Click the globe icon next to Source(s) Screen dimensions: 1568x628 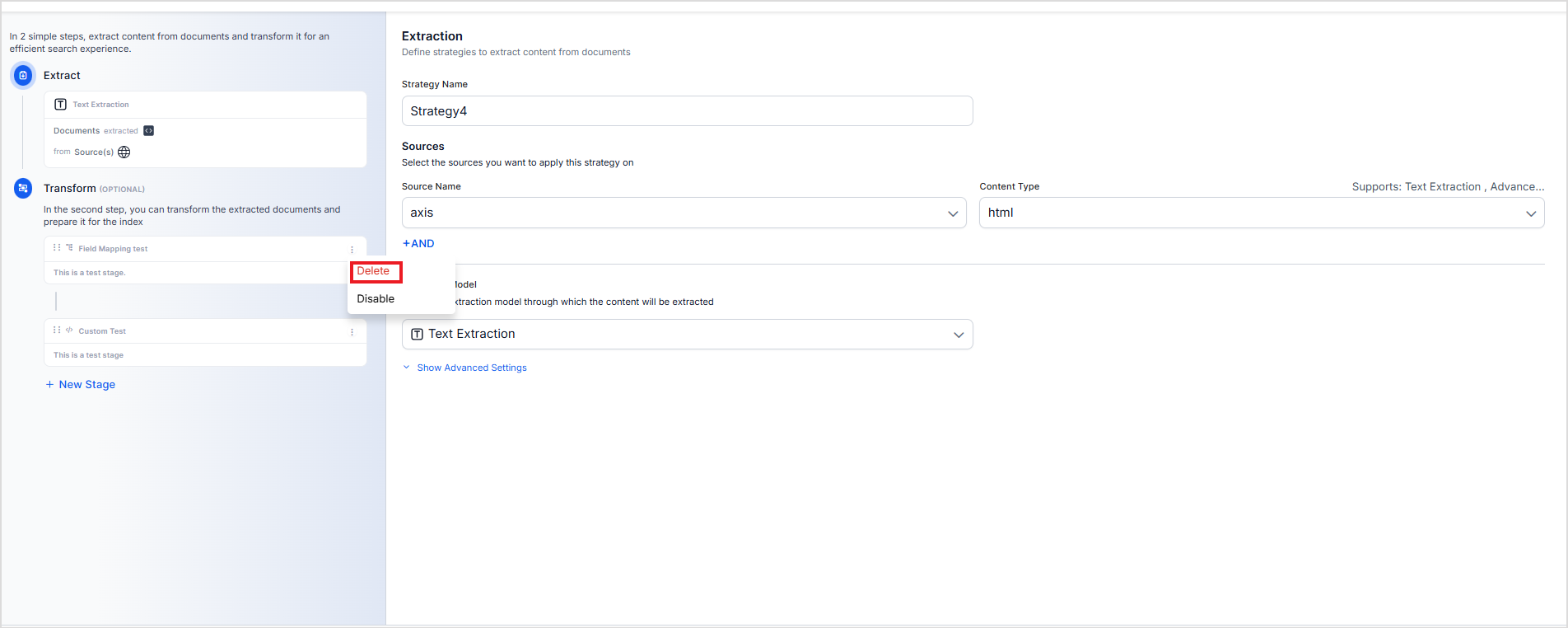pyautogui.click(x=124, y=152)
